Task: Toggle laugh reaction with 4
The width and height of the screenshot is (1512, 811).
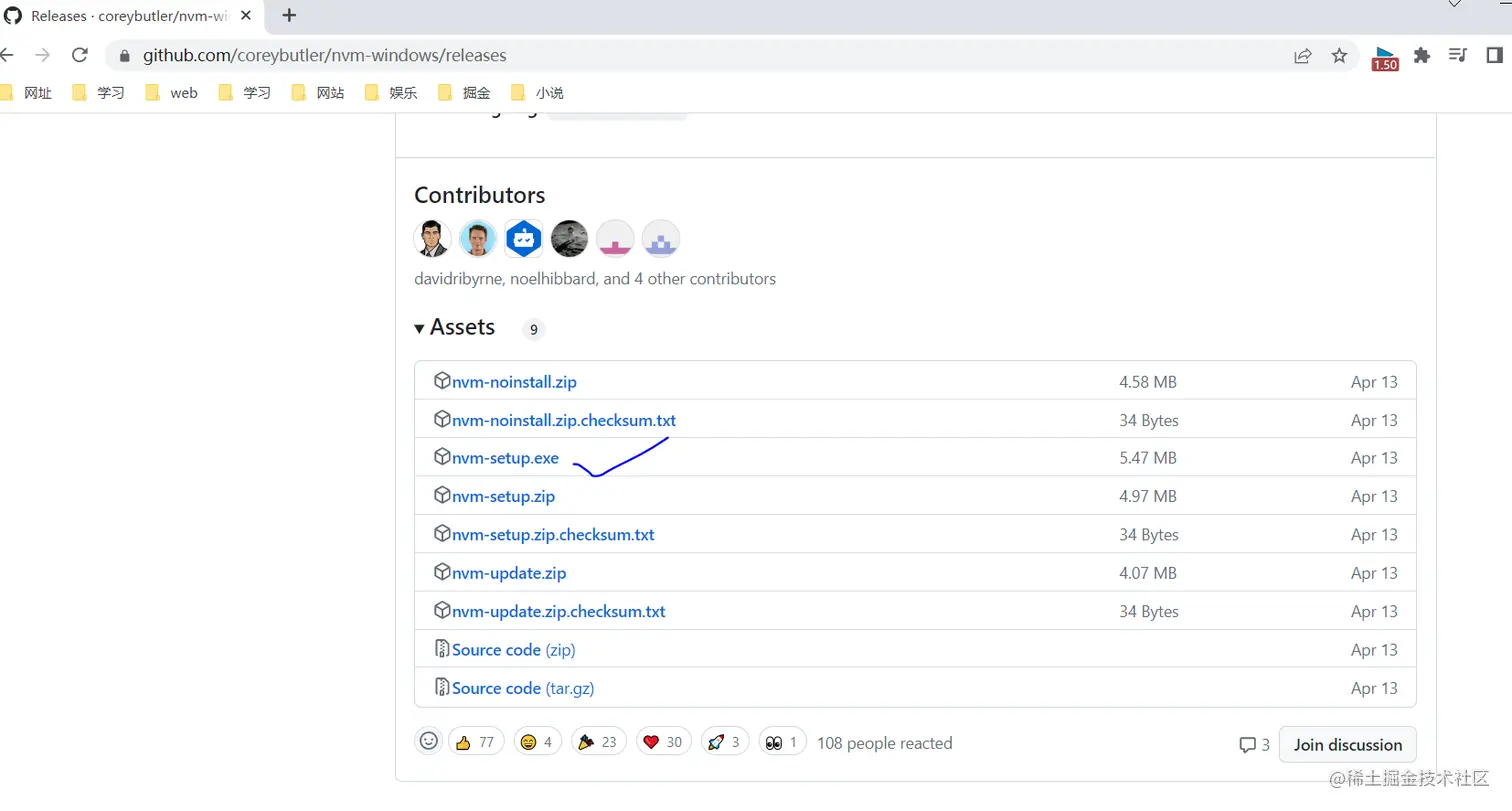Action: [538, 742]
